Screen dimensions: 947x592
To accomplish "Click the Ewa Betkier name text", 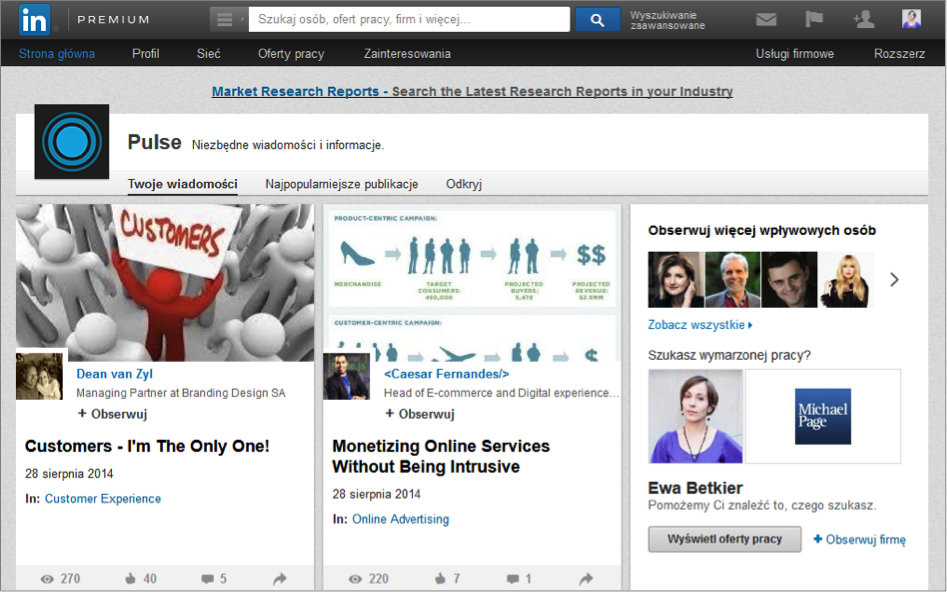I will point(695,487).
